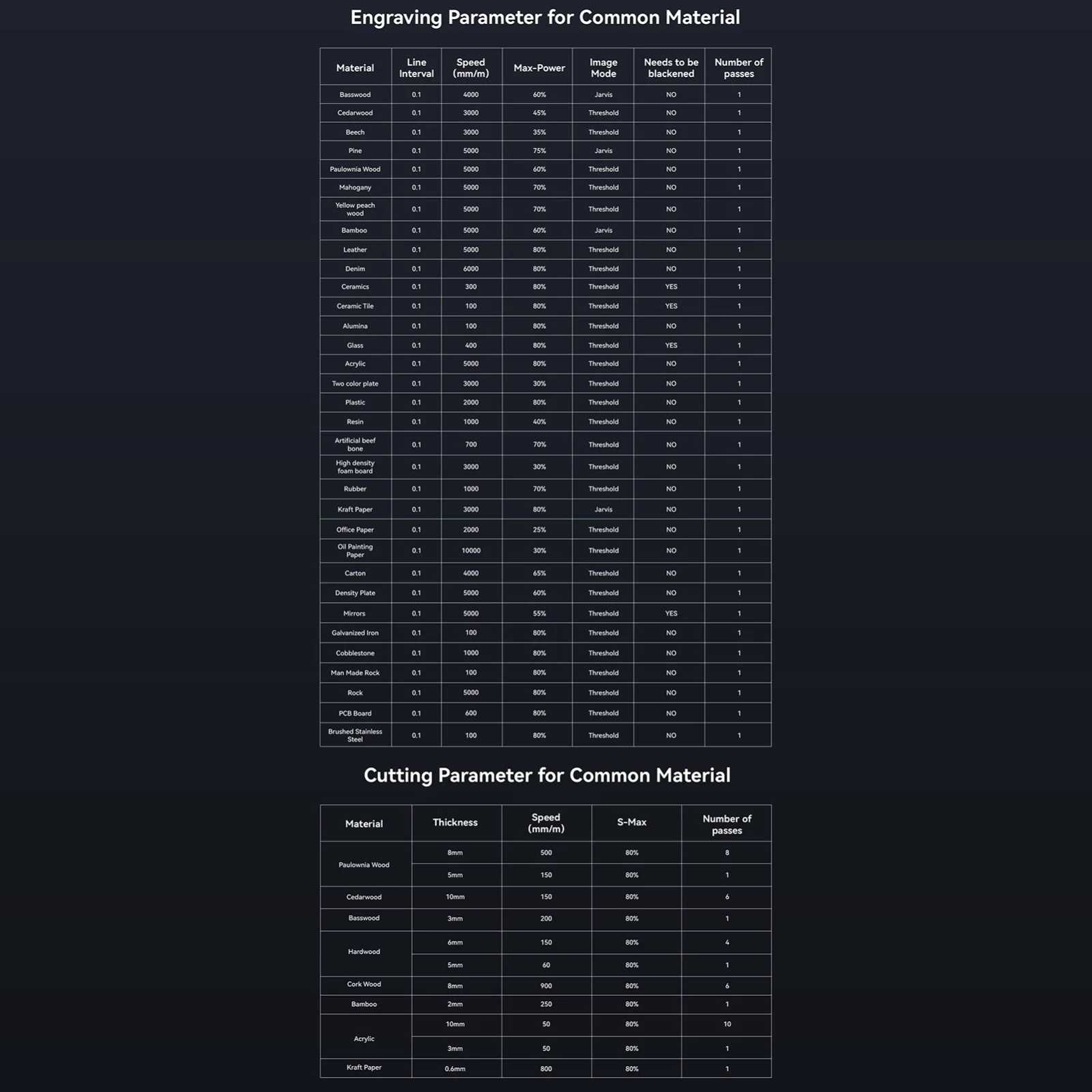Image resolution: width=1092 pixels, height=1092 pixels.
Task: Select the 'Cobblestone' material cell
Action: pyautogui.click(x=355, y=654)
